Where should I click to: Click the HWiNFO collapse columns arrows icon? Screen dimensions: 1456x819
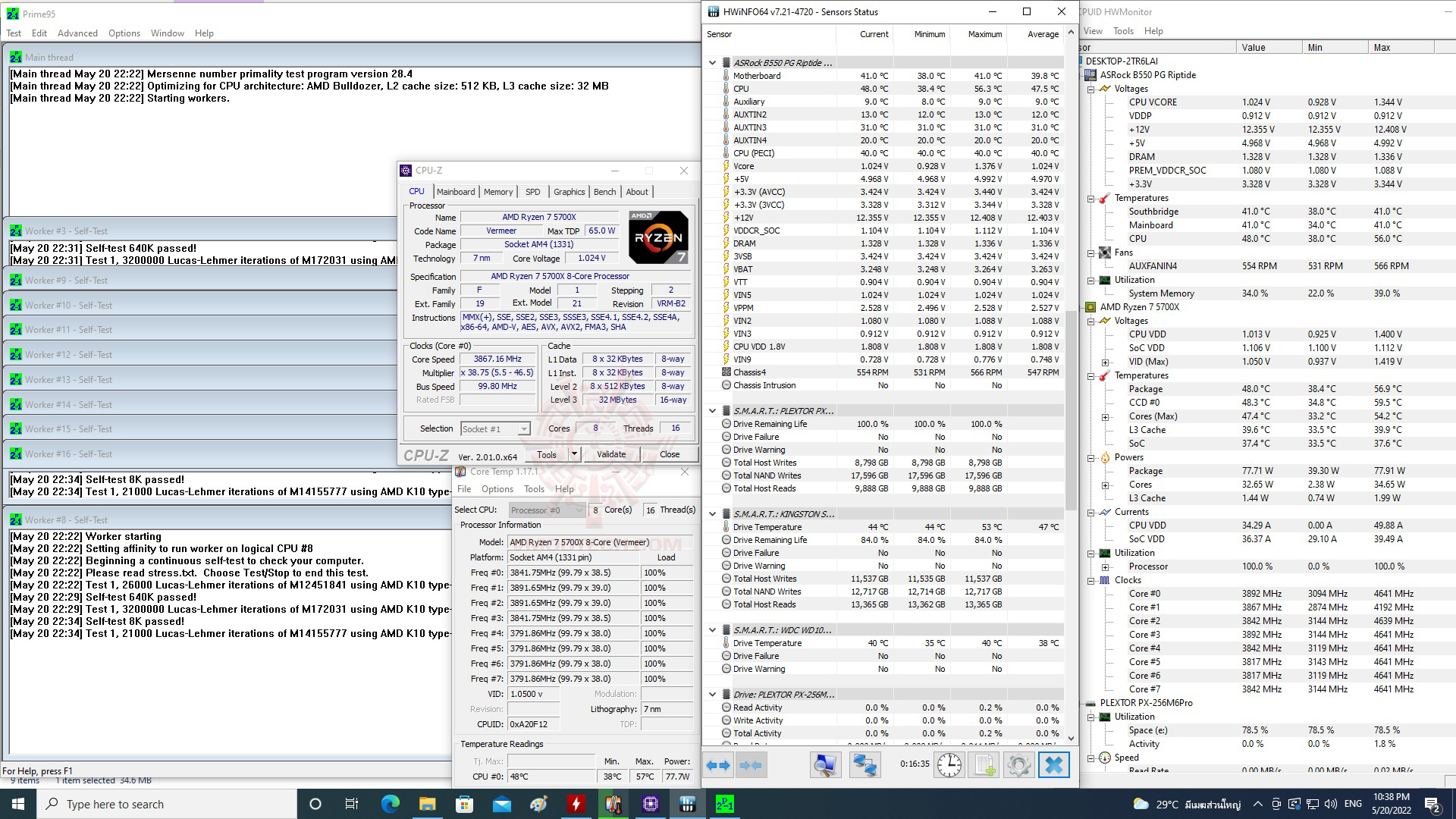750,765
